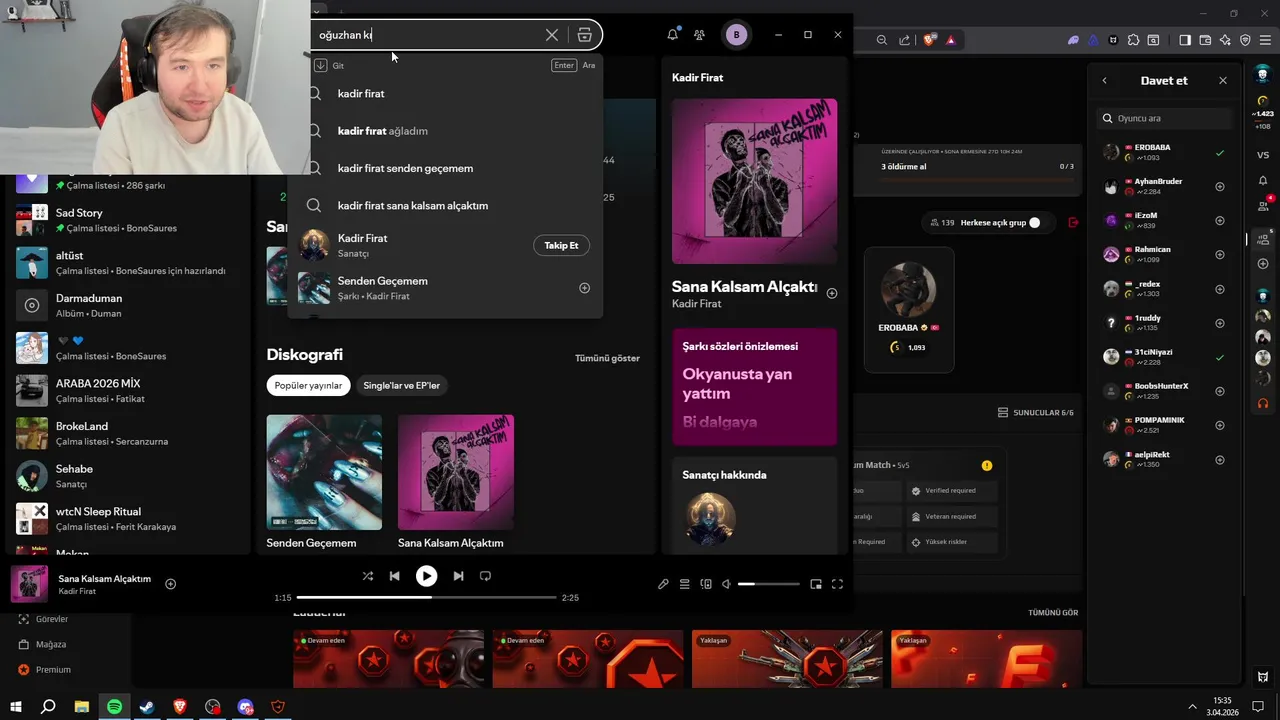Skip to next track
The height and width of the screenshot is (720, 1280).
(458, 576)
